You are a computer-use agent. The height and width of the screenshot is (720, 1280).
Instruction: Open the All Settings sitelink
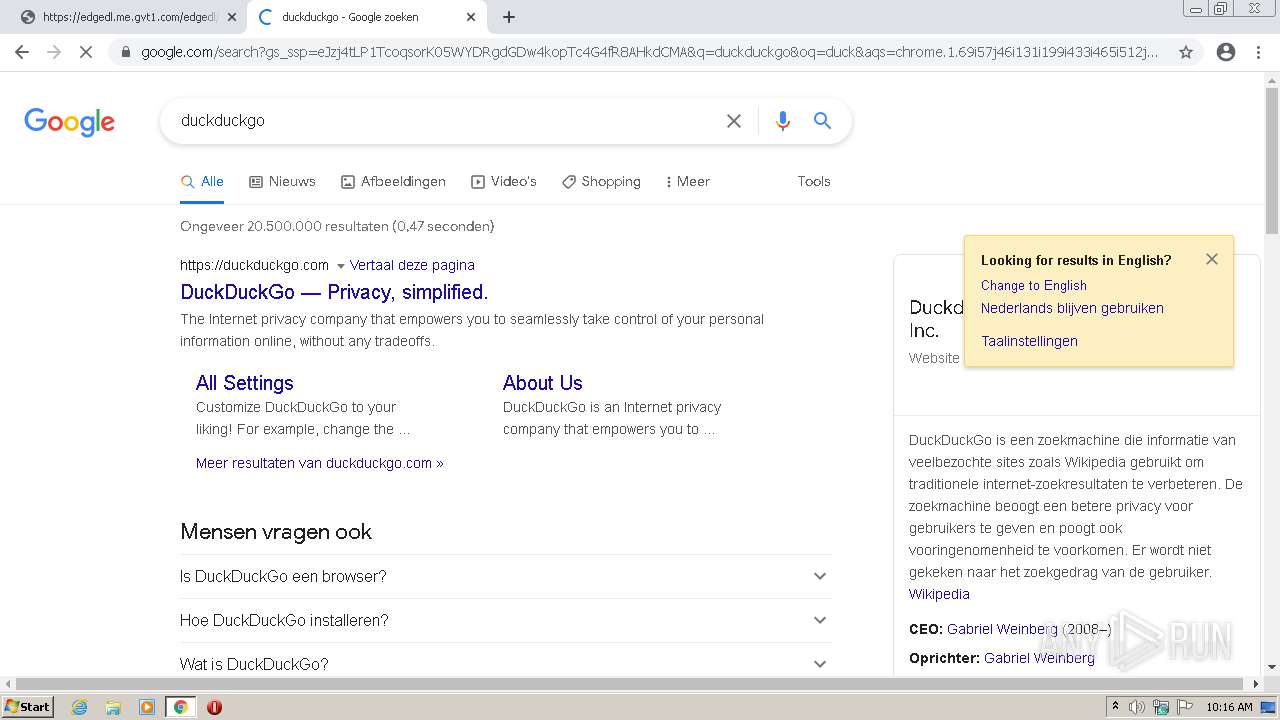tap(245, 383)
